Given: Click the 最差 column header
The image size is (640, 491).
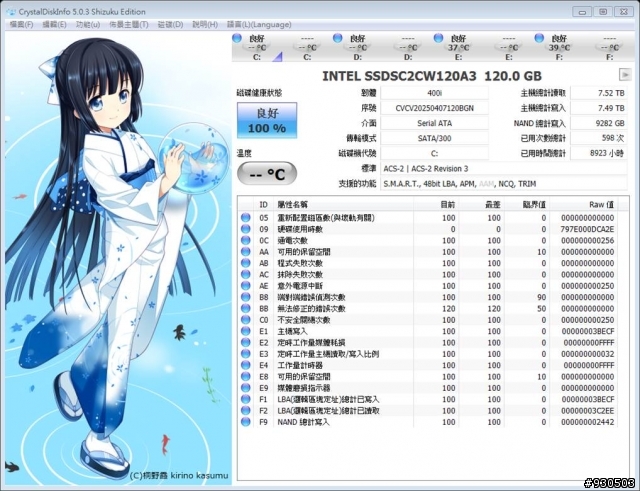Looking at the screenshot, I should [x=482, y=205].
